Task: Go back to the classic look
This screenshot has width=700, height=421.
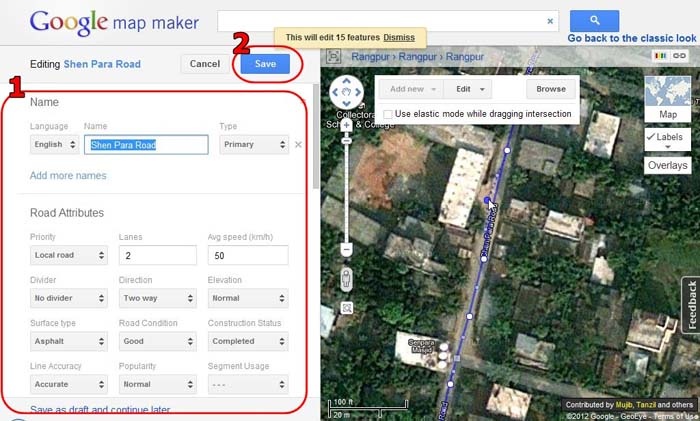Action: pyautogui.click(x=632, y=38)
